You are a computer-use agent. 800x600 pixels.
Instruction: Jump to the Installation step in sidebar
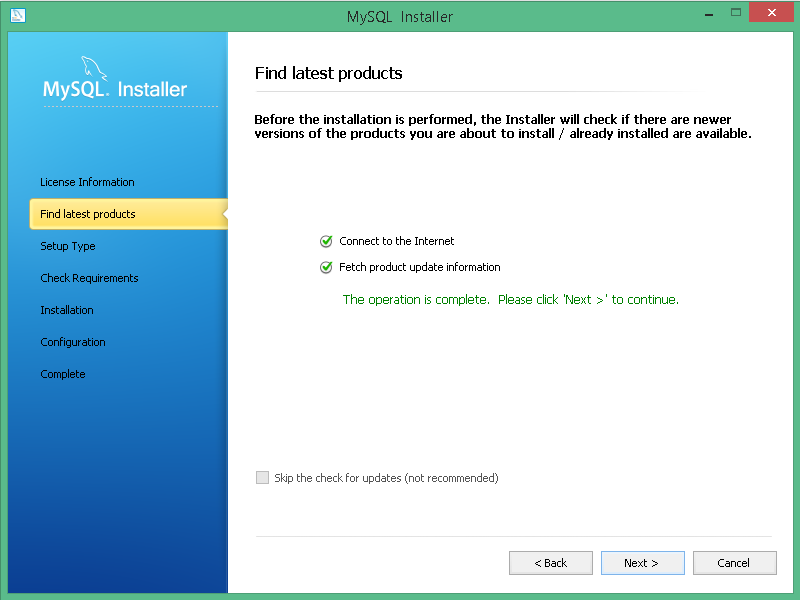pyautogui.click(x=67, y=310)
